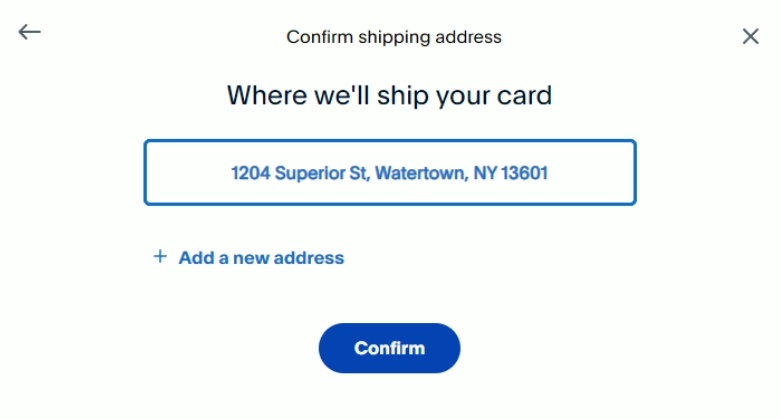The width and height of the screenshot is (781, 419).
Task: Select the 1204 Superior St address
Action: click(x=389, y=173)
